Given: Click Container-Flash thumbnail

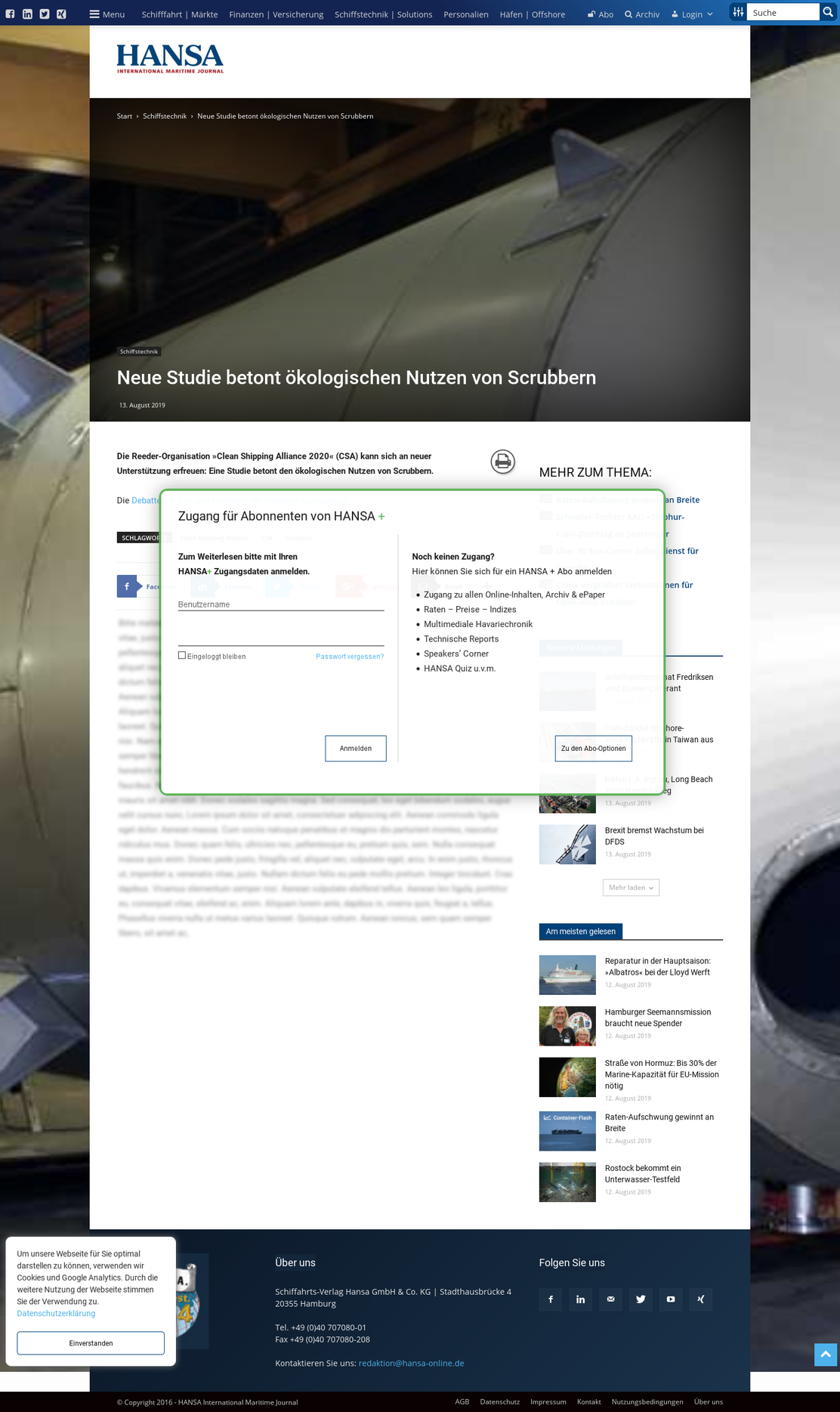Looking at the screenshot, I should (567, 1131).
